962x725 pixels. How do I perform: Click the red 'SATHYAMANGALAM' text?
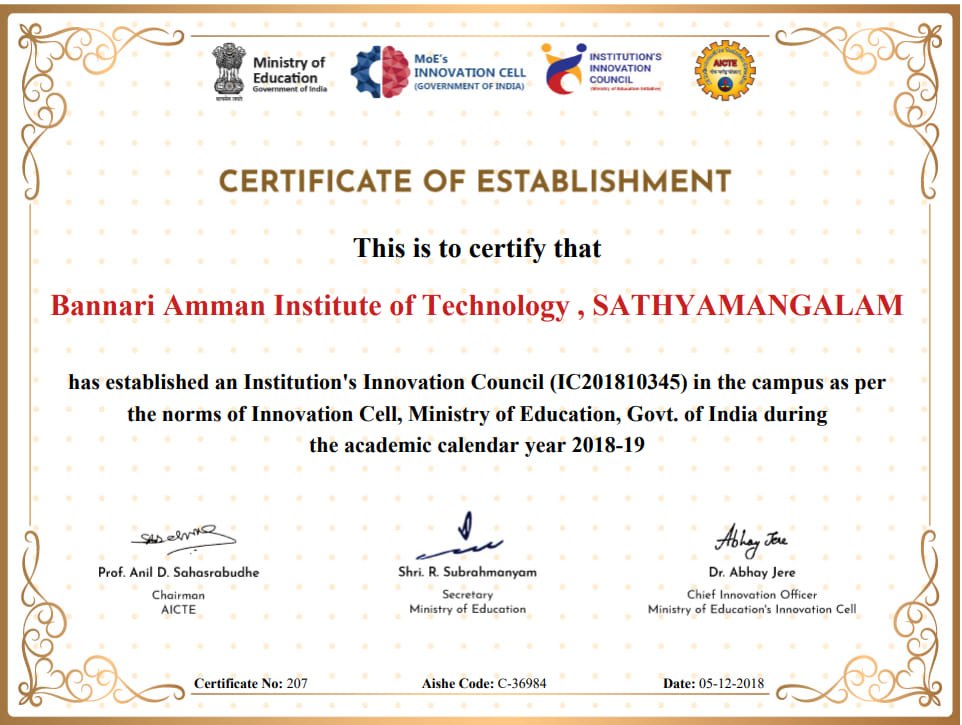pos(748,305)
